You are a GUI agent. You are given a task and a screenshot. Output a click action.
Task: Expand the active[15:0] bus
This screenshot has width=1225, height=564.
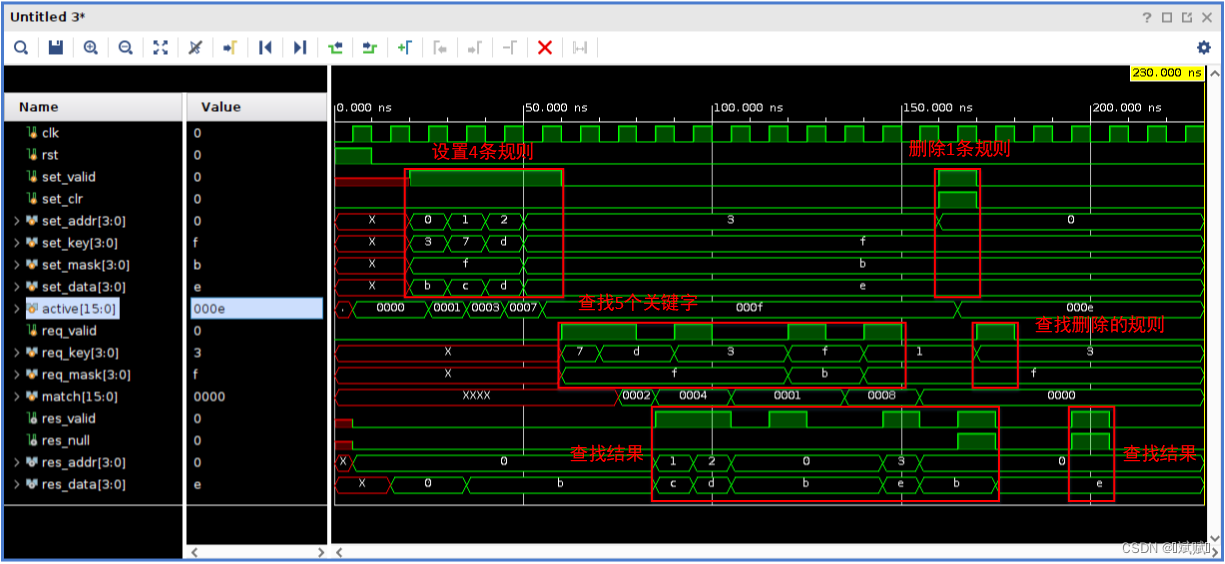[x=16, y=309]
